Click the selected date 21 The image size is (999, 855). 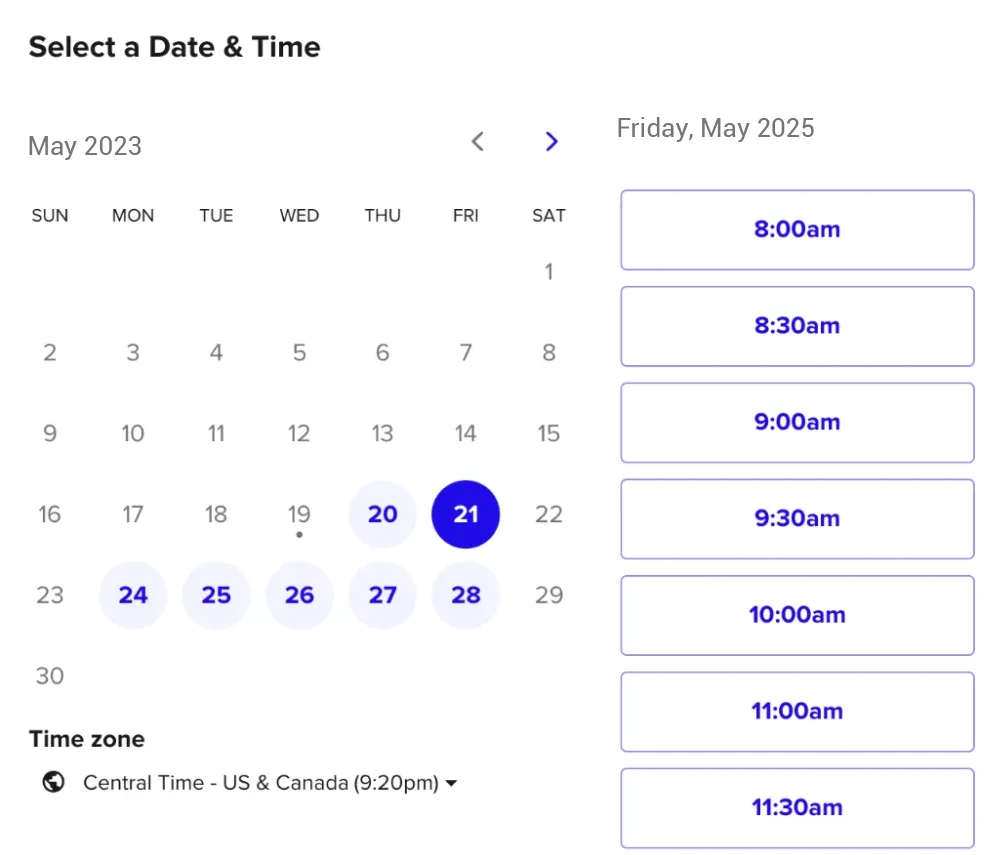pos(466,514)
